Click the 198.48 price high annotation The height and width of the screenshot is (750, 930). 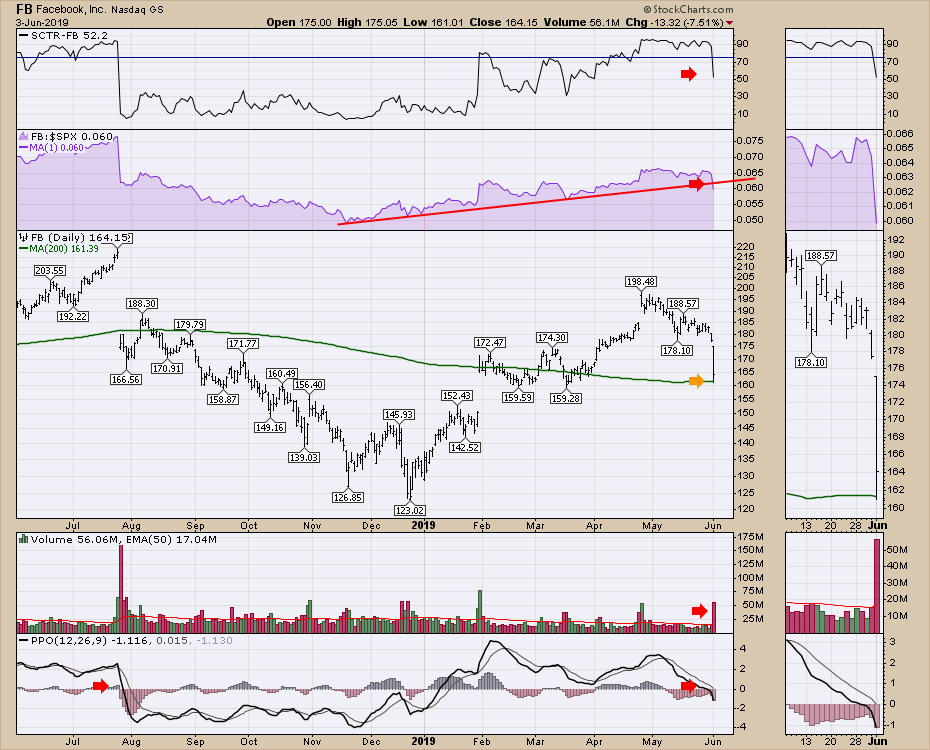tap(641, 282)
